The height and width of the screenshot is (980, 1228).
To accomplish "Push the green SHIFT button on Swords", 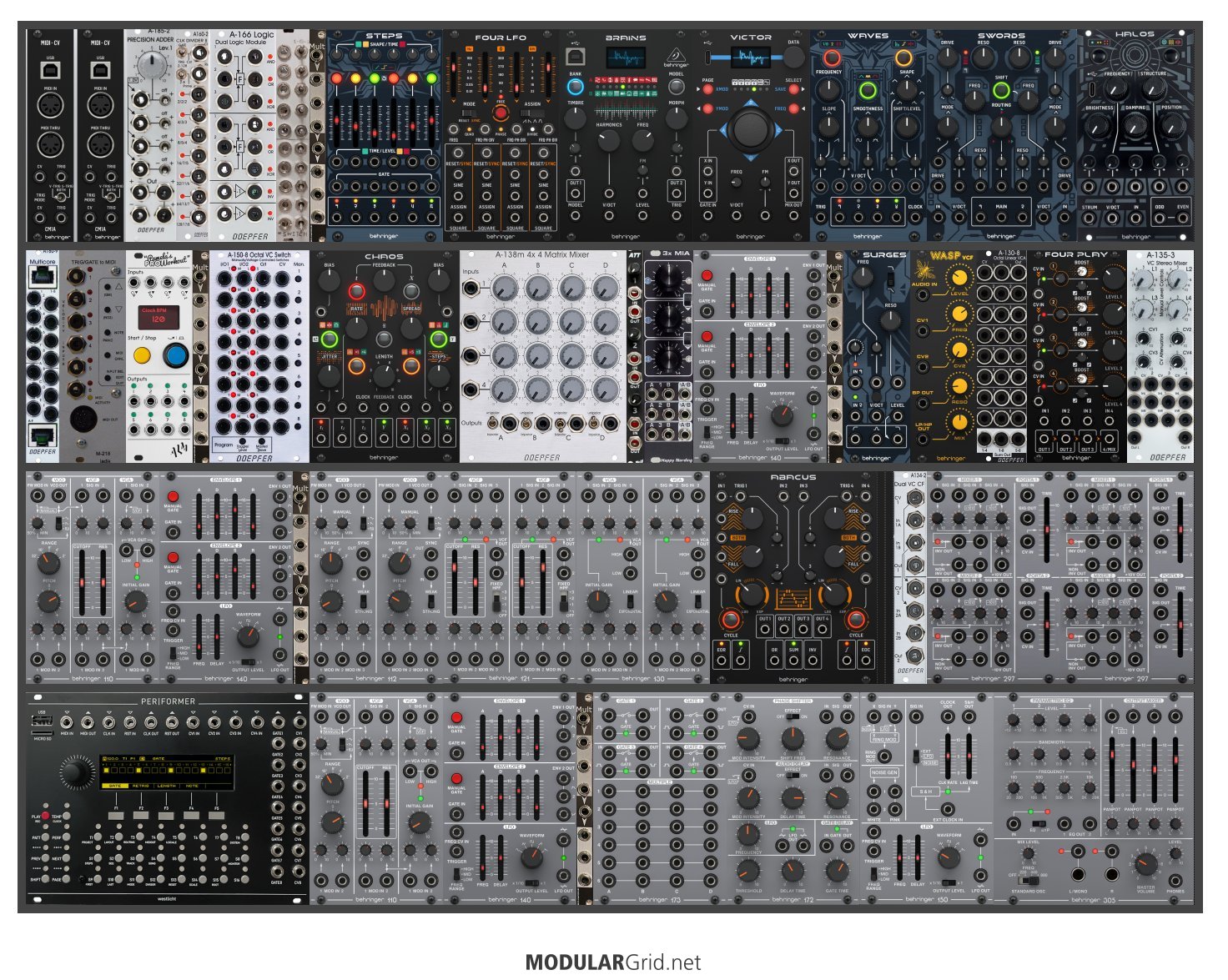I will pos(1001,90).
